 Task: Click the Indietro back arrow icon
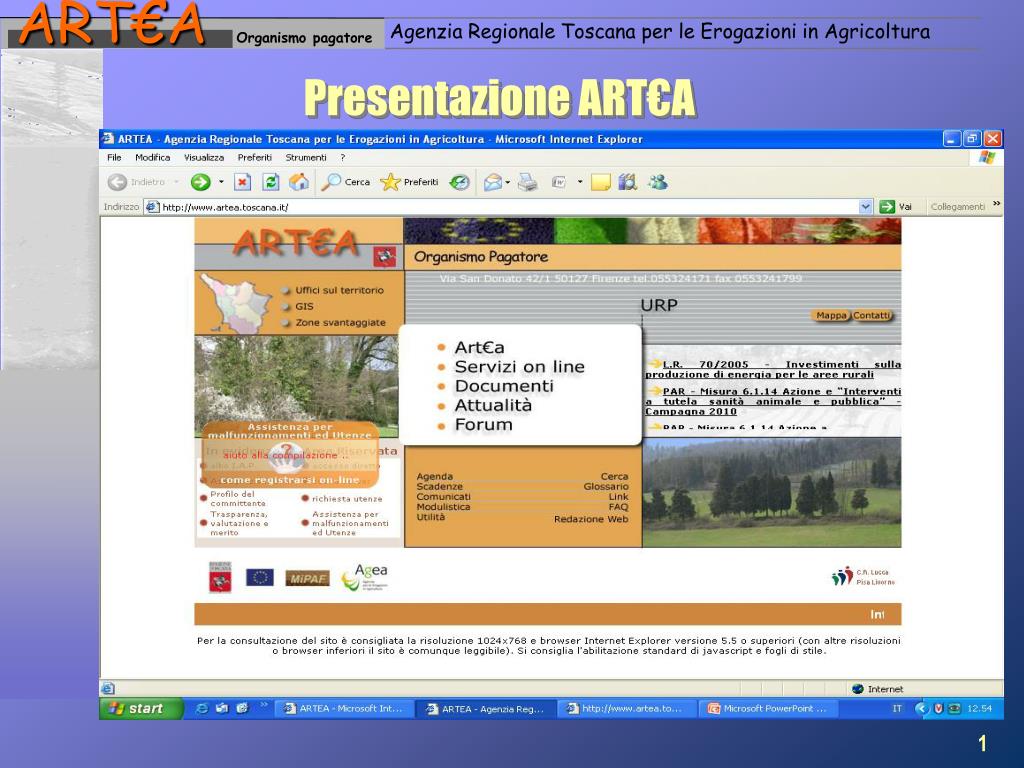[x=118, y=182]
